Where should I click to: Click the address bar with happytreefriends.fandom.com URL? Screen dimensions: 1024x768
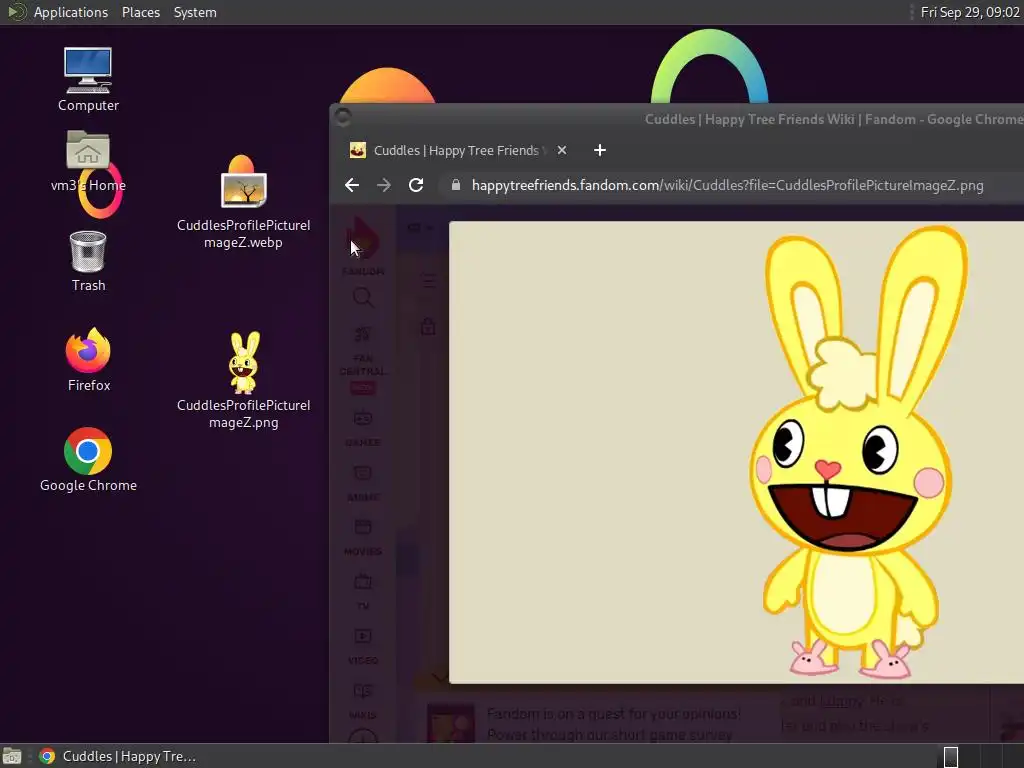(x=727, y=185)
